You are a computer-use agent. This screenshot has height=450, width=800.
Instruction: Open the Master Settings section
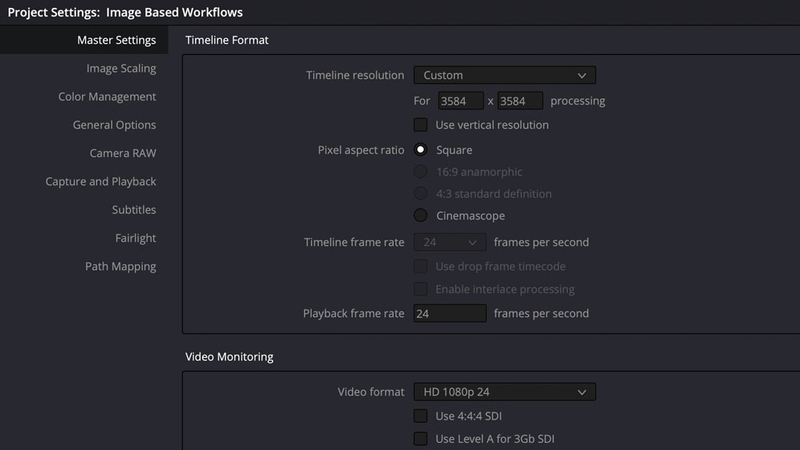[x=117, y=40]
